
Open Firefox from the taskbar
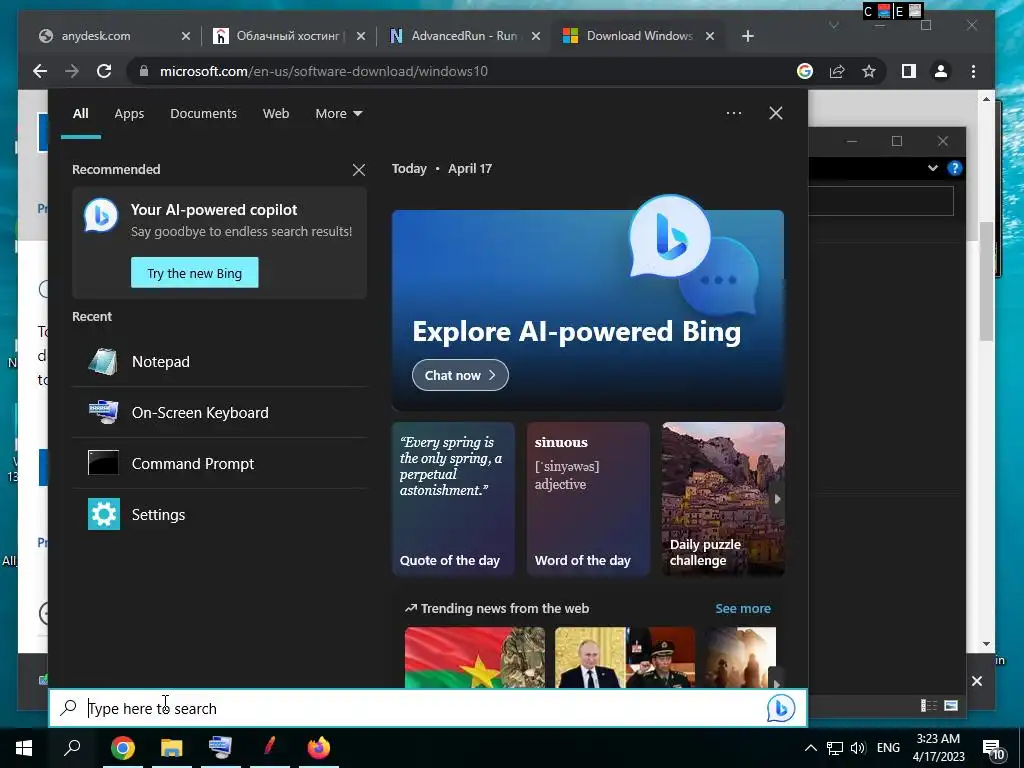point(319,748)
